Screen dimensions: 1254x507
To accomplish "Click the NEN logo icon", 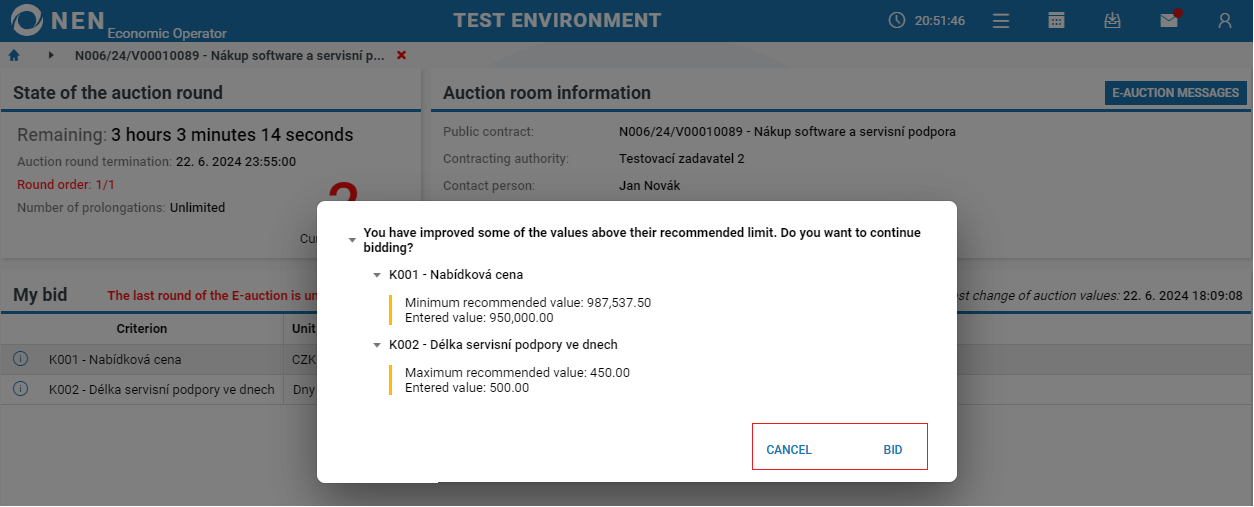I will [26, 20].
